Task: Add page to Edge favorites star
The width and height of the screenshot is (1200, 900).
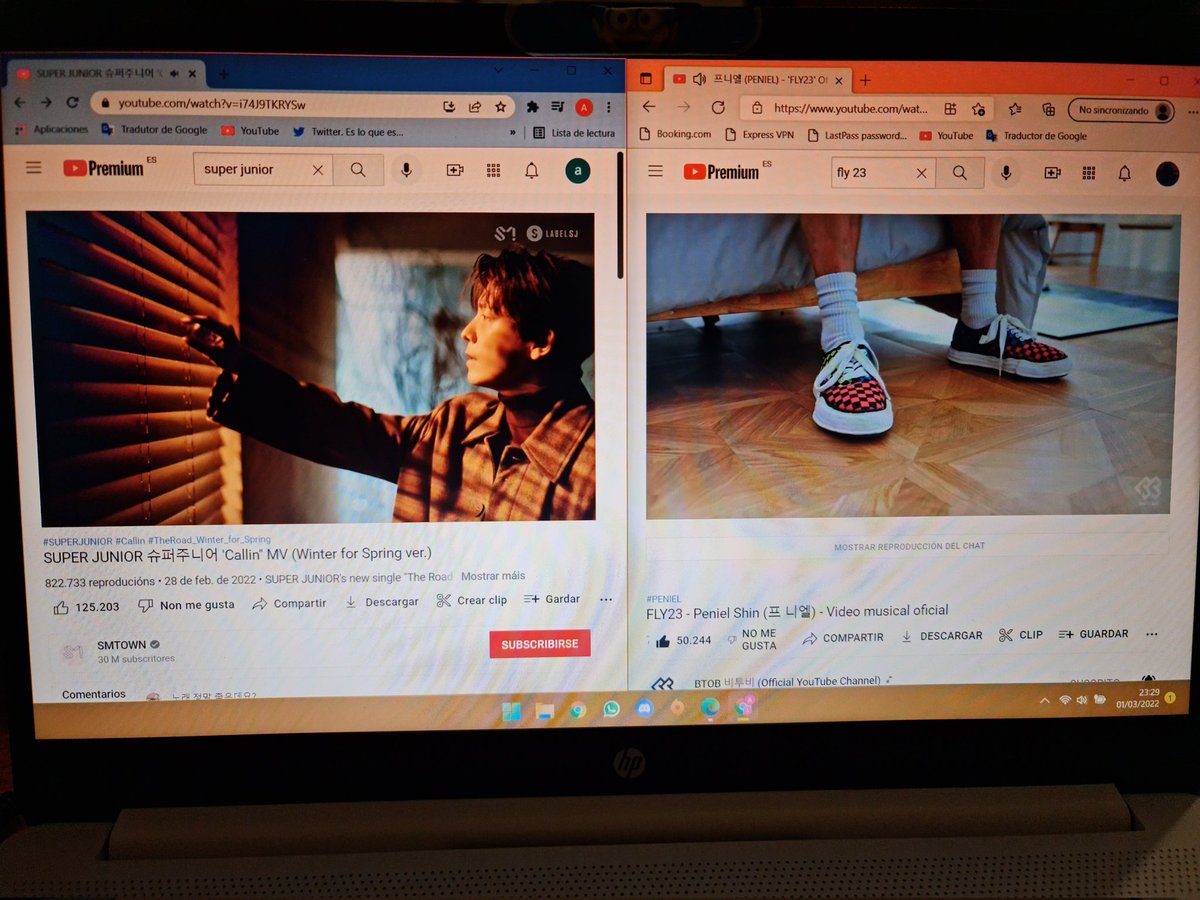Action: tap(978, 109)
